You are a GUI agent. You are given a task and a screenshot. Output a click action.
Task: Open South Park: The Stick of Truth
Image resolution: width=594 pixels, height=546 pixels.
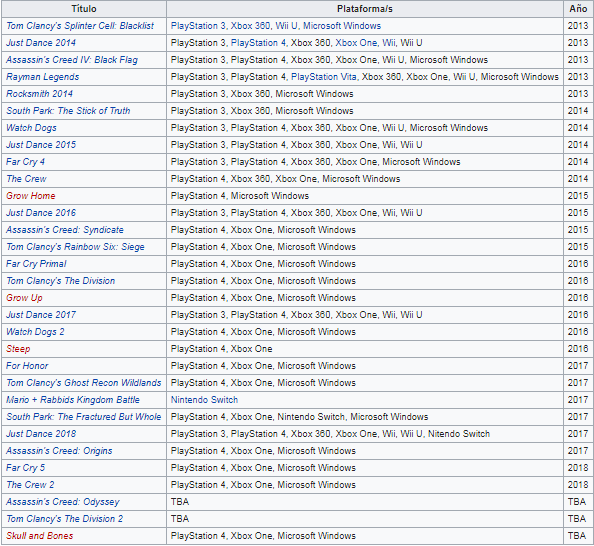[68, 111]
